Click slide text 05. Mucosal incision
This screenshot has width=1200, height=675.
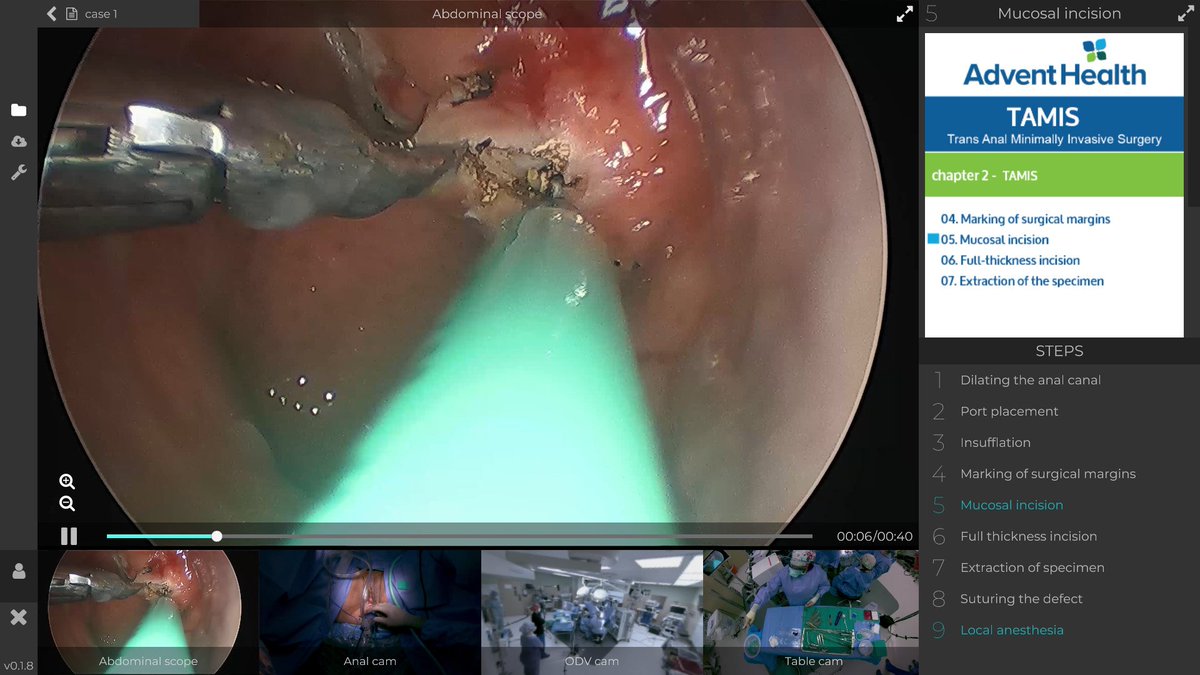pyautogui.click(x=994, y=240)
